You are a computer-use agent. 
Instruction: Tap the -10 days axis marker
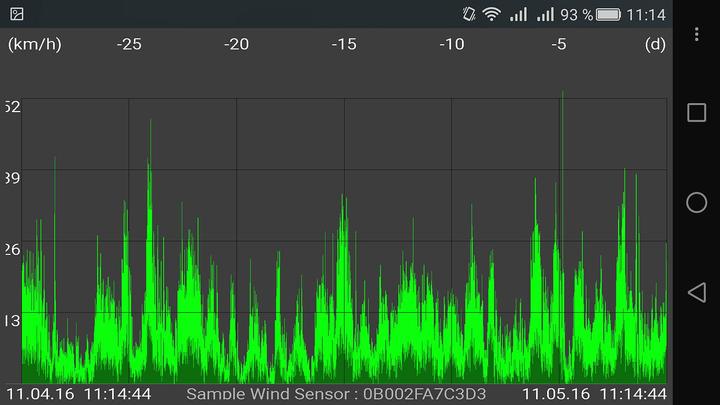click(x=452, y=44)
